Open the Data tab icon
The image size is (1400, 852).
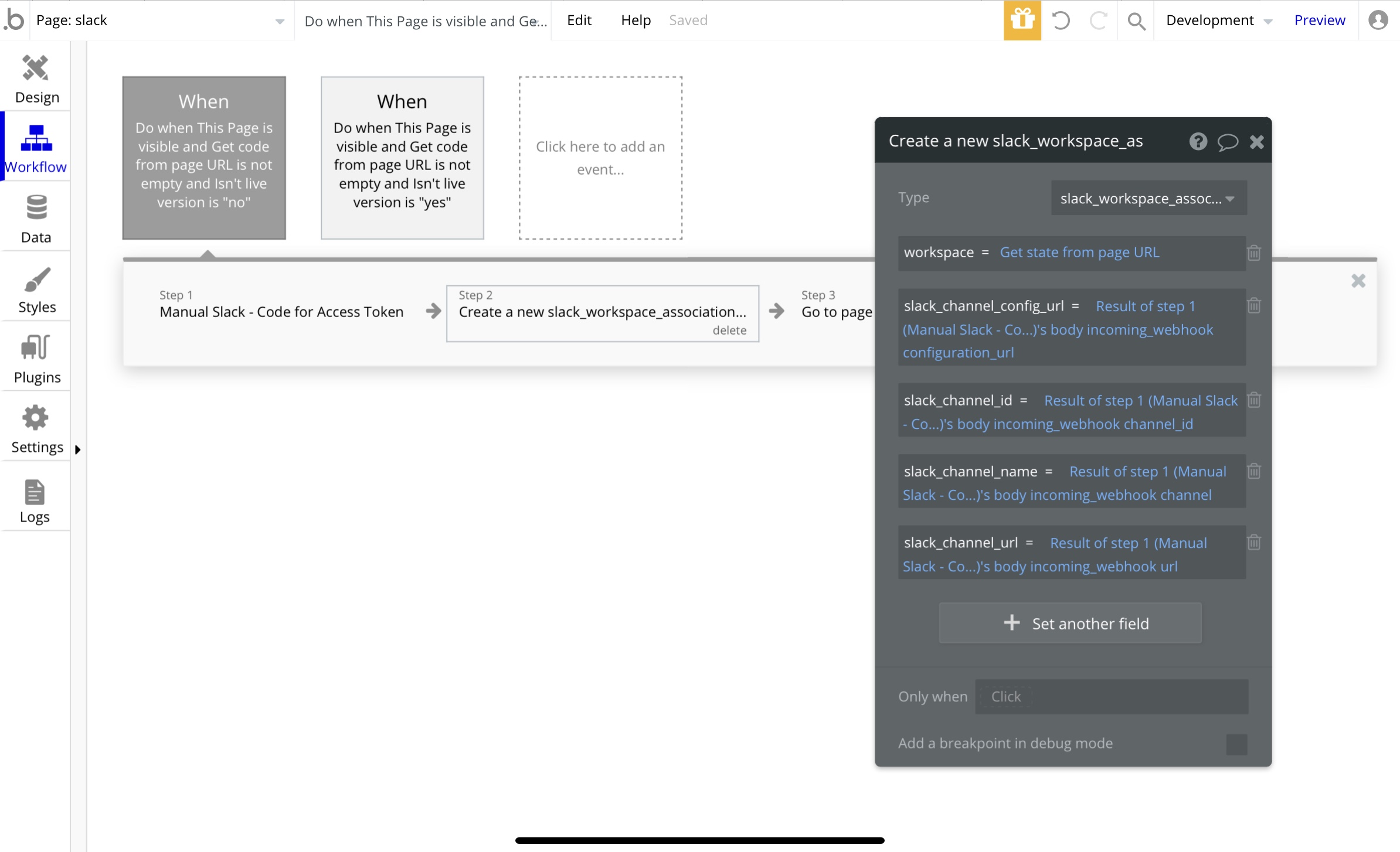(x=36, y=207)
